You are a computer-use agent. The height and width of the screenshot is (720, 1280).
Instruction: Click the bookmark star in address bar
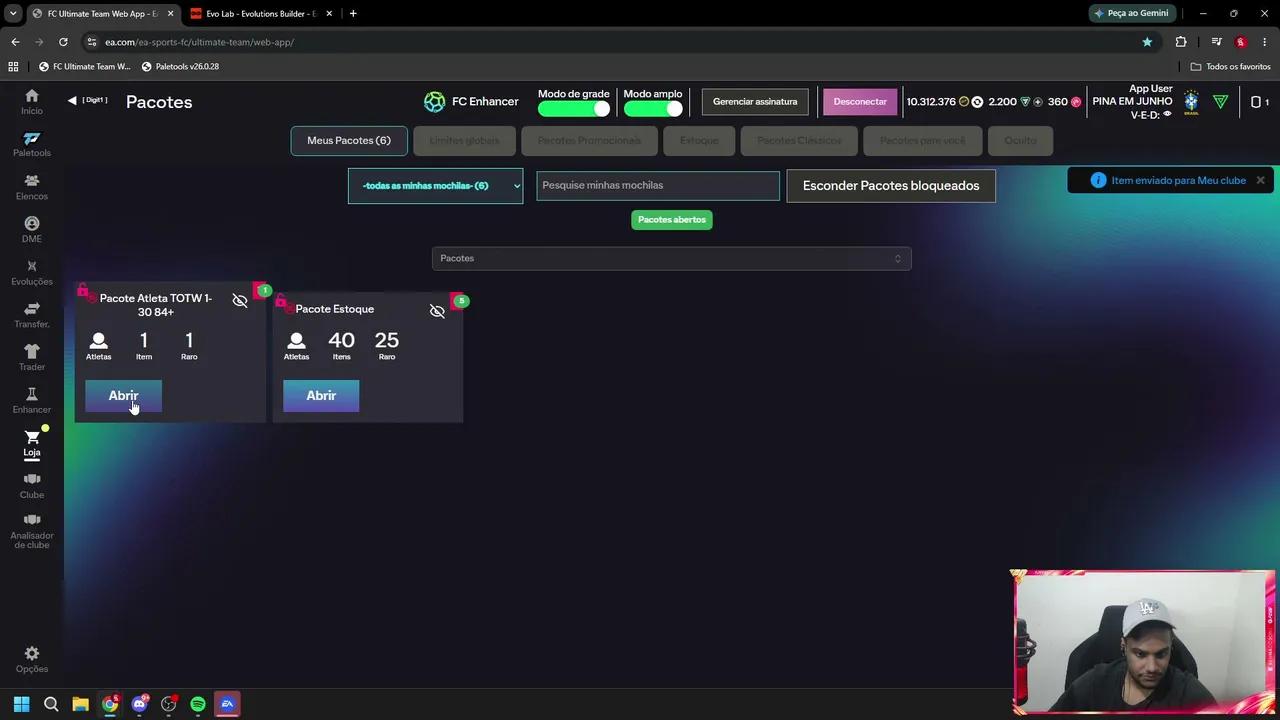[1147, 42]
